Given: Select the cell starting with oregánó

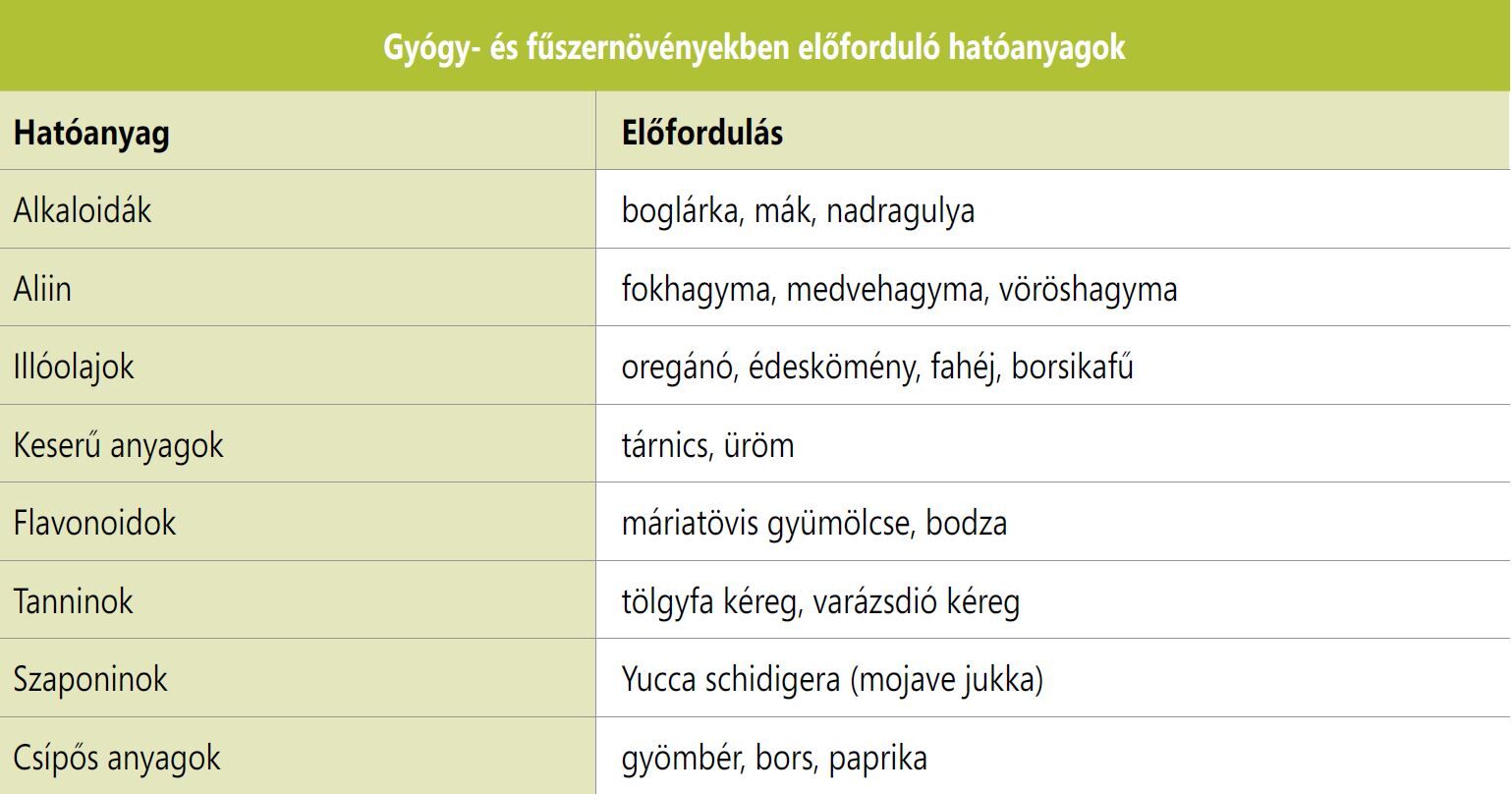Looking at the screenshot, I should pyautogui.click(x=877, y=367).
